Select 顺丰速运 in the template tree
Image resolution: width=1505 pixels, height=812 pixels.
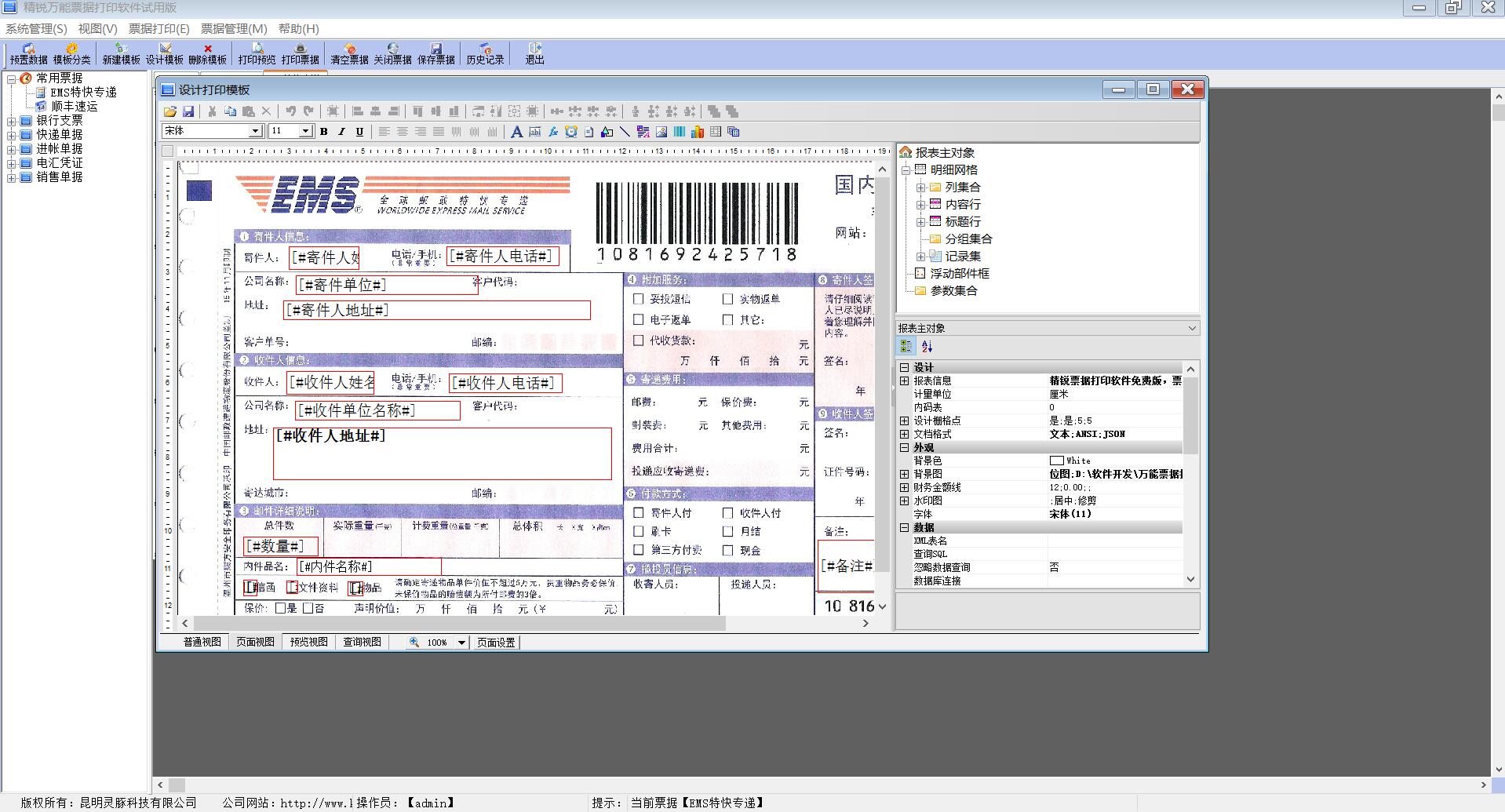[x=75, y=106]
